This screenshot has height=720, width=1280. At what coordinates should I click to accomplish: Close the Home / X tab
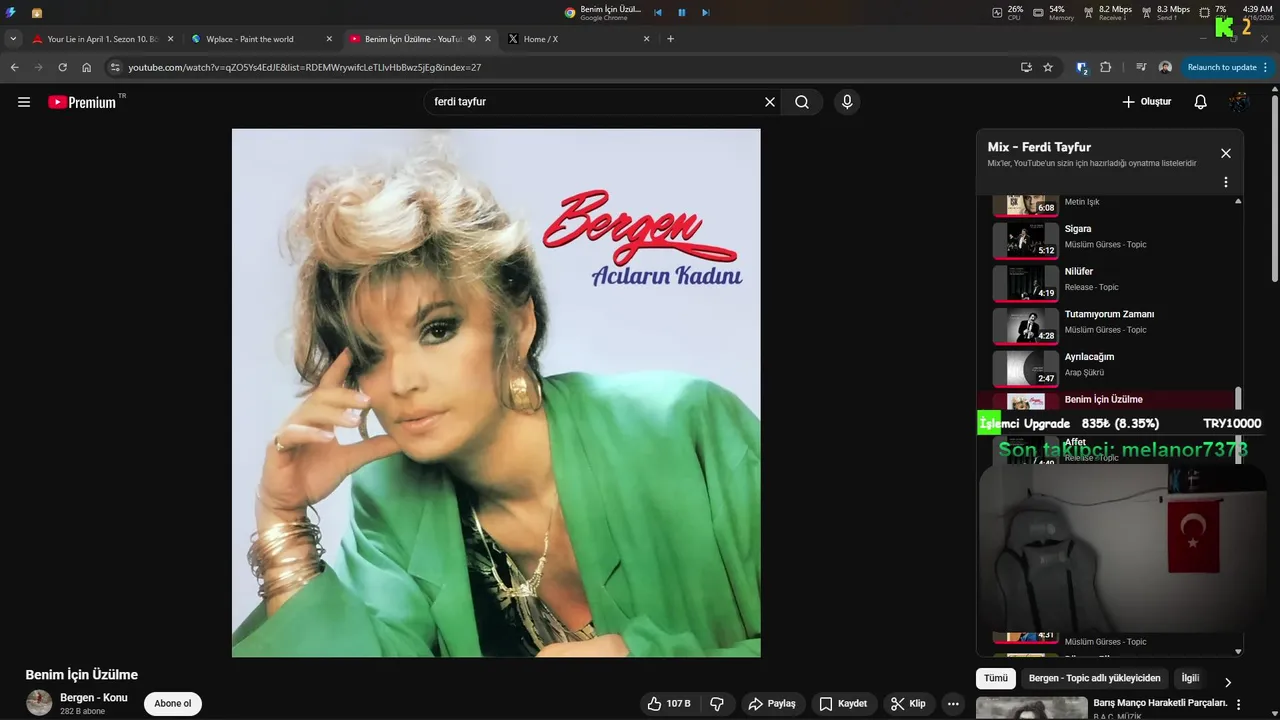tap(646, 39)
